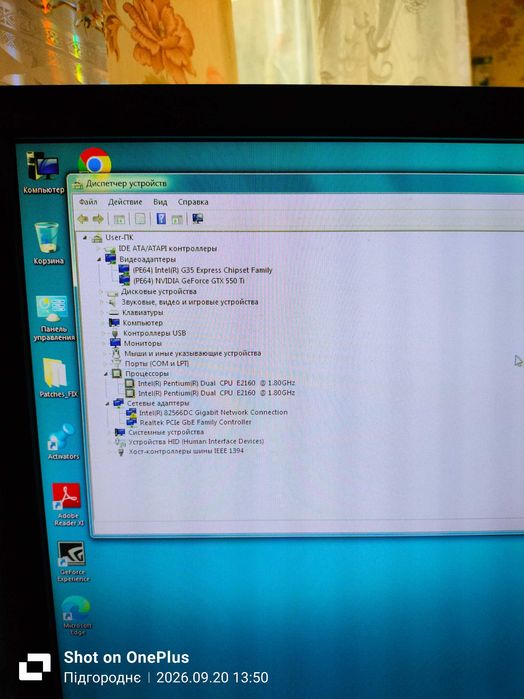The image size is (524, 699).
Task: Select the Дисковые устройства category
Action: point(159,291)
